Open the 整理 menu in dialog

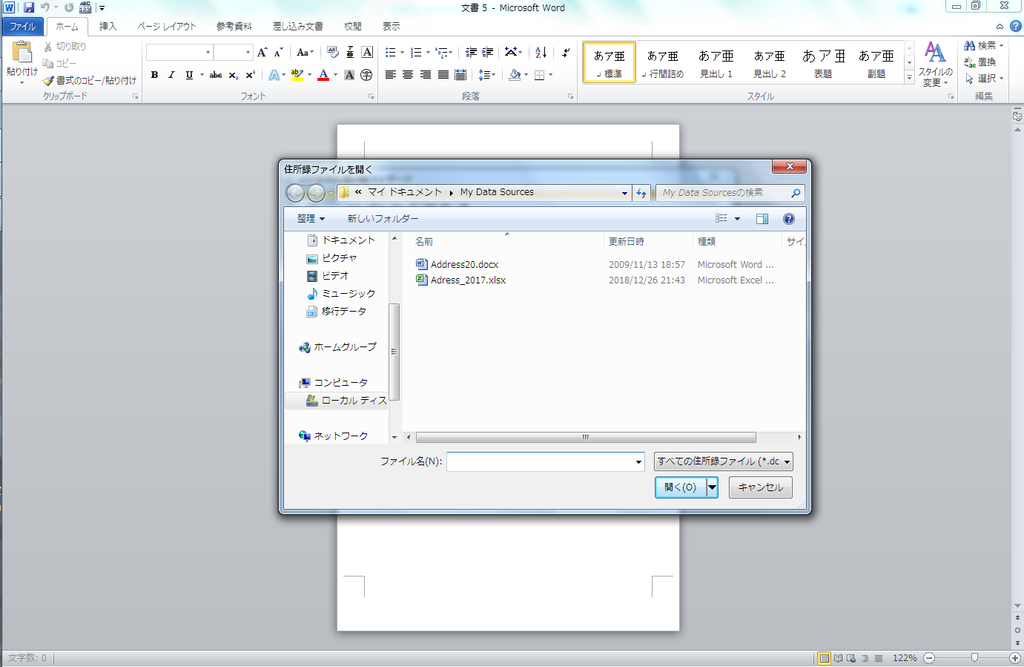pyautogui.click(x=311, y=219)
